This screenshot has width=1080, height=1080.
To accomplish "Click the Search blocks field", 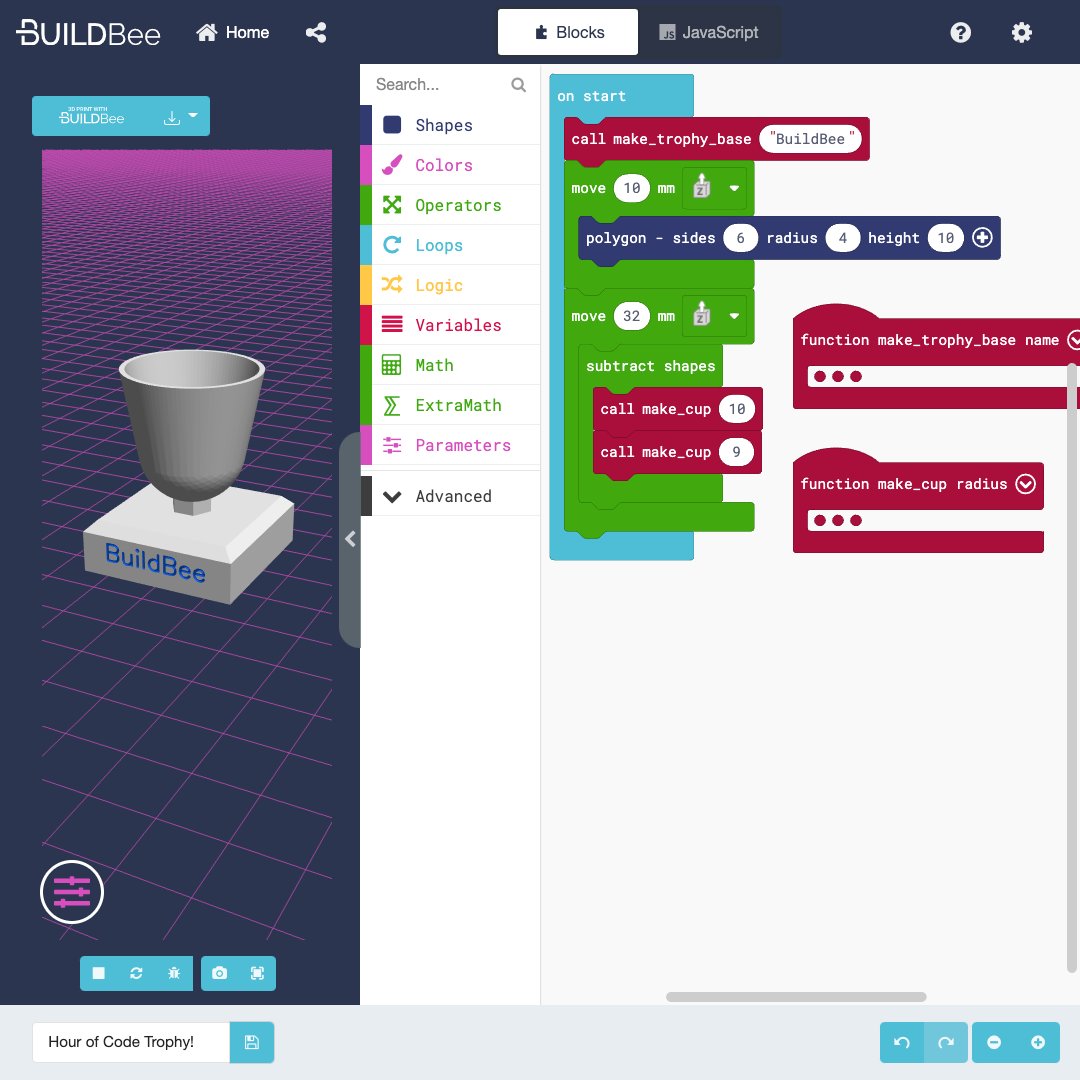I will tap(441, 85).
